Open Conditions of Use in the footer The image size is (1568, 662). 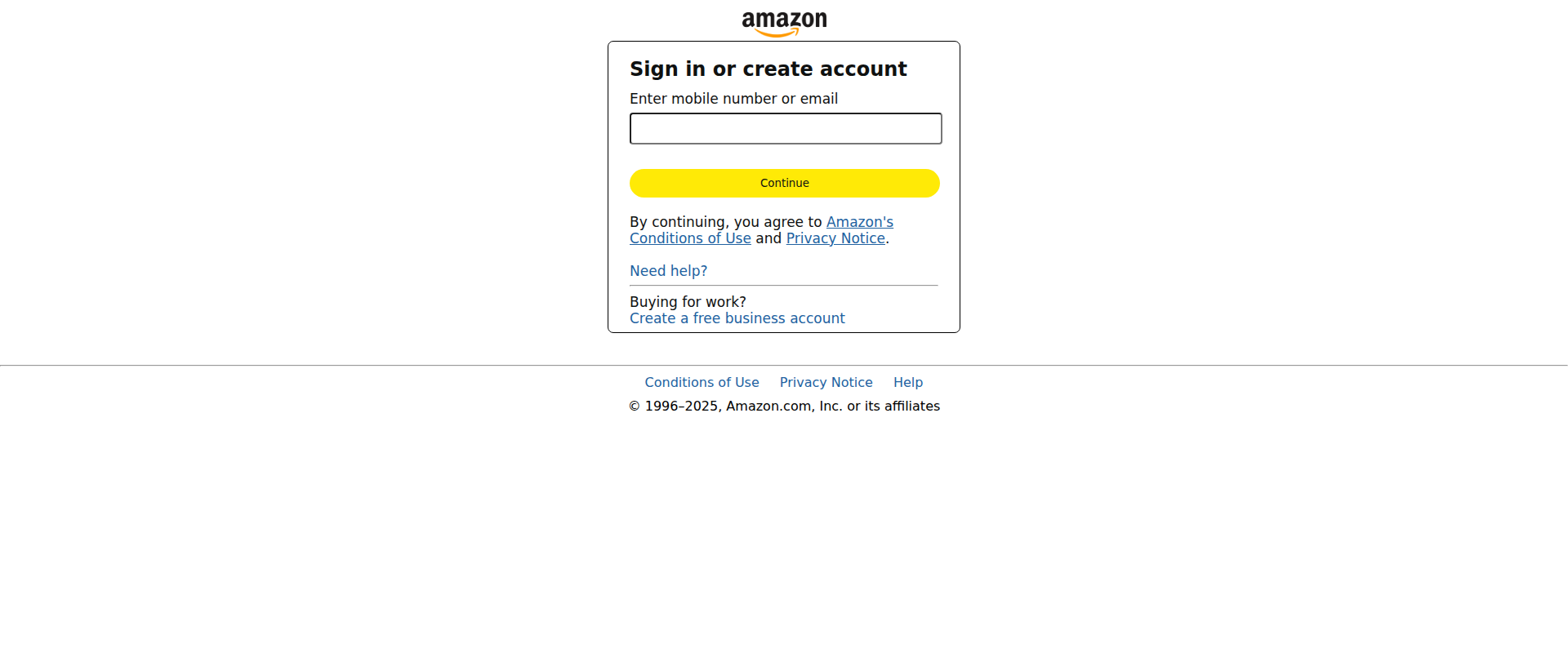[x=702, y=382]
